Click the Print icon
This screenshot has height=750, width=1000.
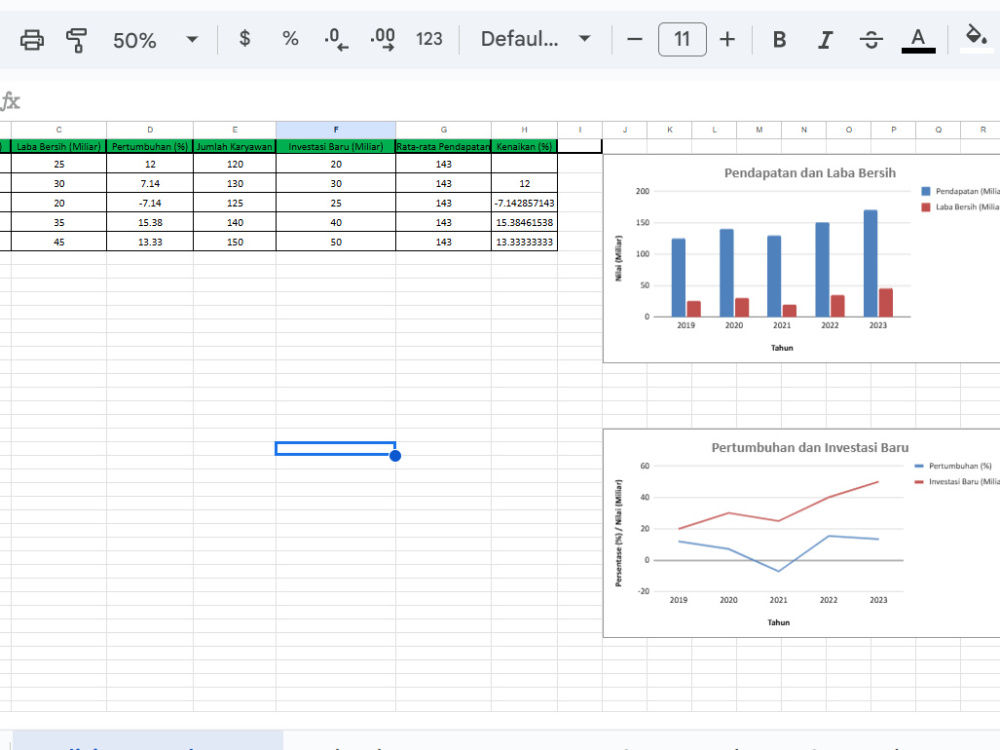click(32, 40)
